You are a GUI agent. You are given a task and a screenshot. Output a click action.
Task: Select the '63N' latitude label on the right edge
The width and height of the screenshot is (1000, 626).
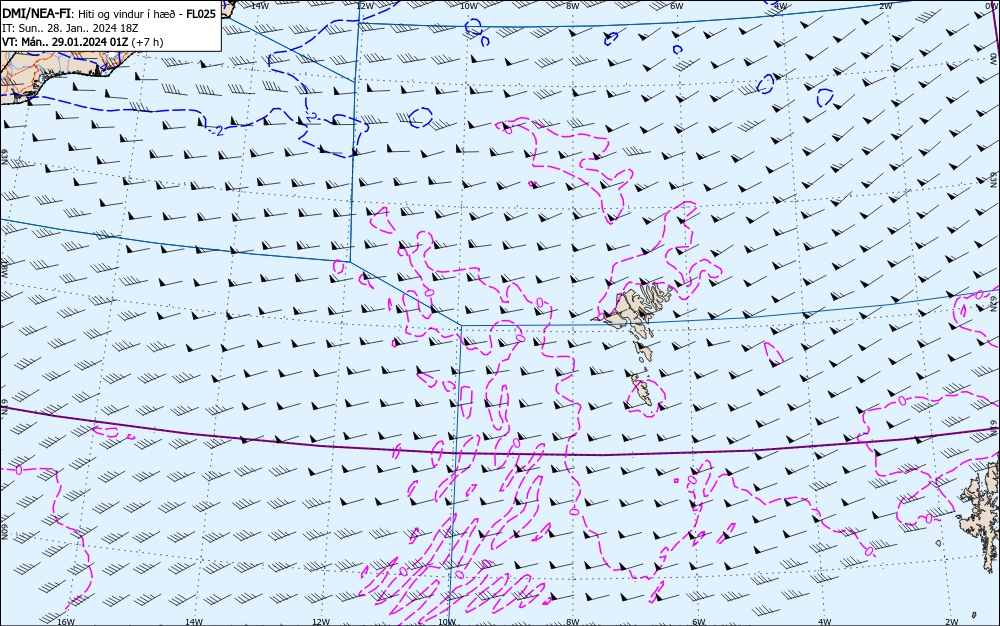point(994,178)
